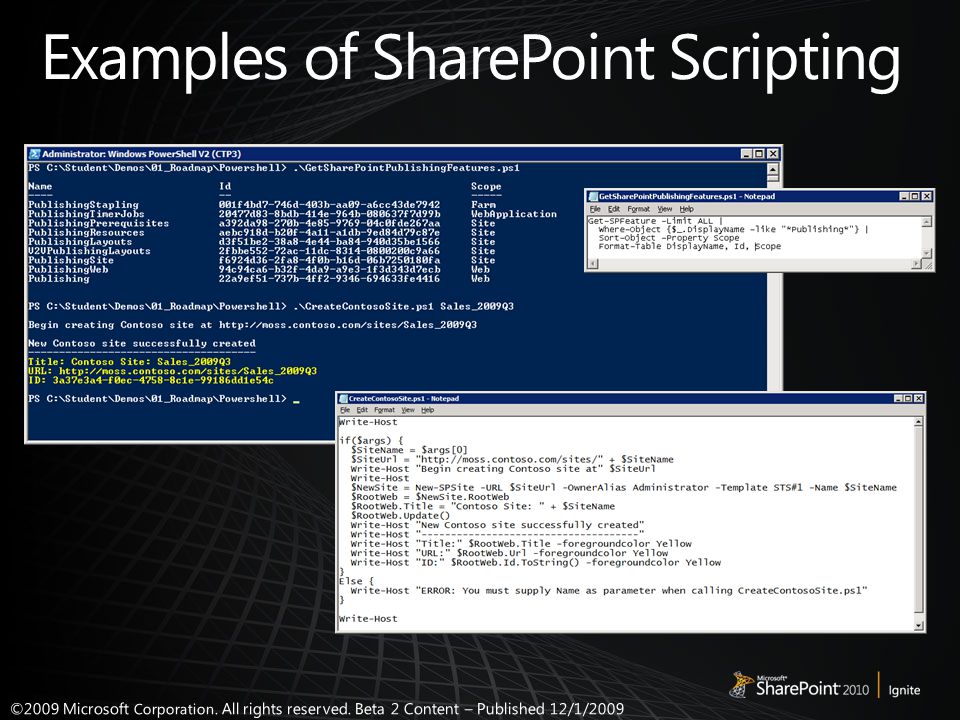The width and height of the screenshot is (960, 720).
Task: Click the Format-Table DisplayName, Id, Scope line
Action: [x=690, y=246]
